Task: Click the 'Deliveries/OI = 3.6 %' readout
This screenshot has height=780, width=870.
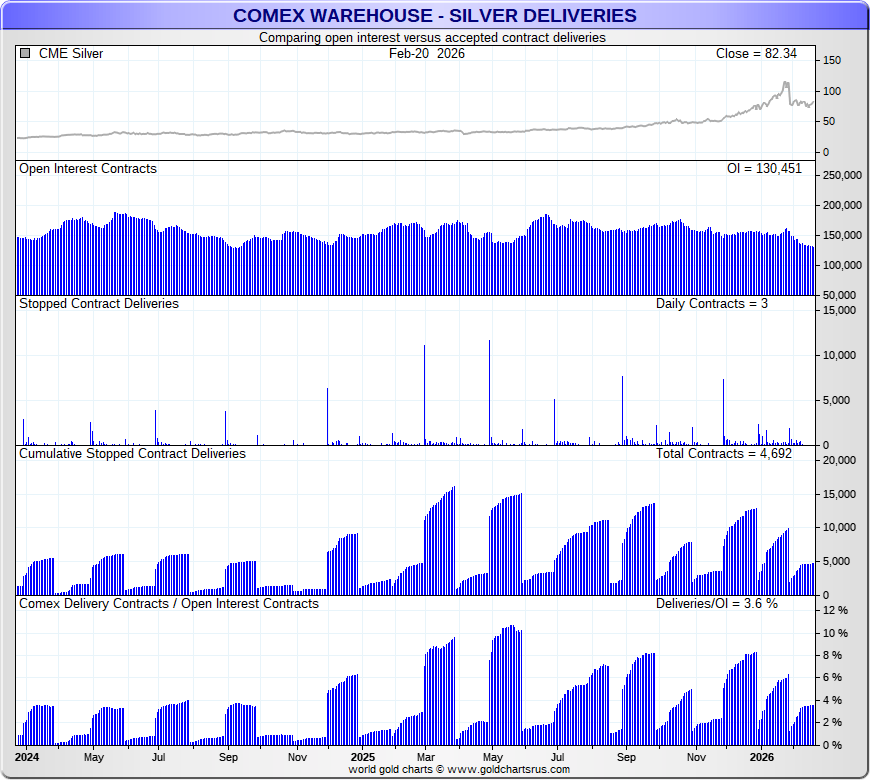Action: (x=716, y=604)
